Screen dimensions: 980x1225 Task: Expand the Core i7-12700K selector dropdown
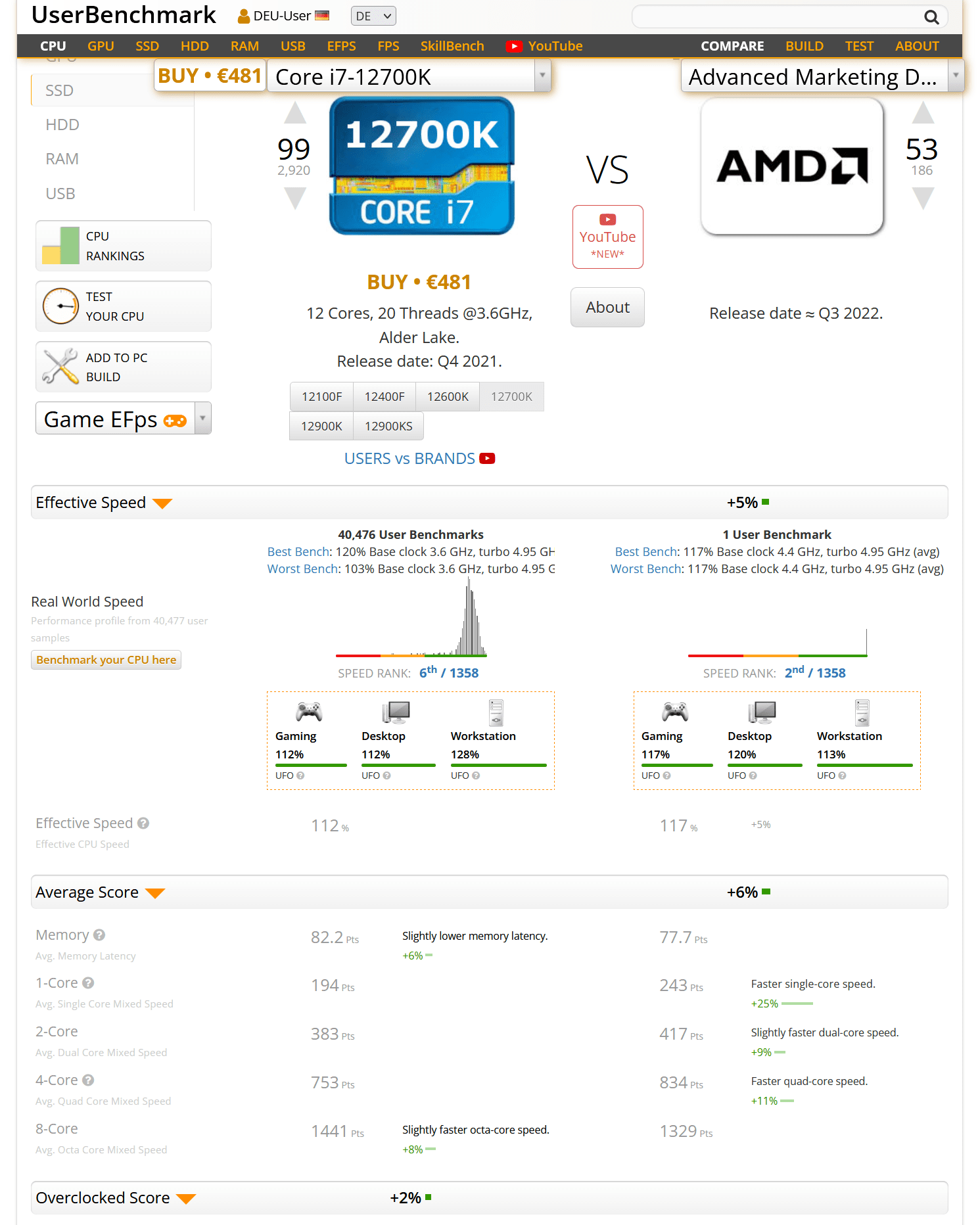(x=542, y=76)
